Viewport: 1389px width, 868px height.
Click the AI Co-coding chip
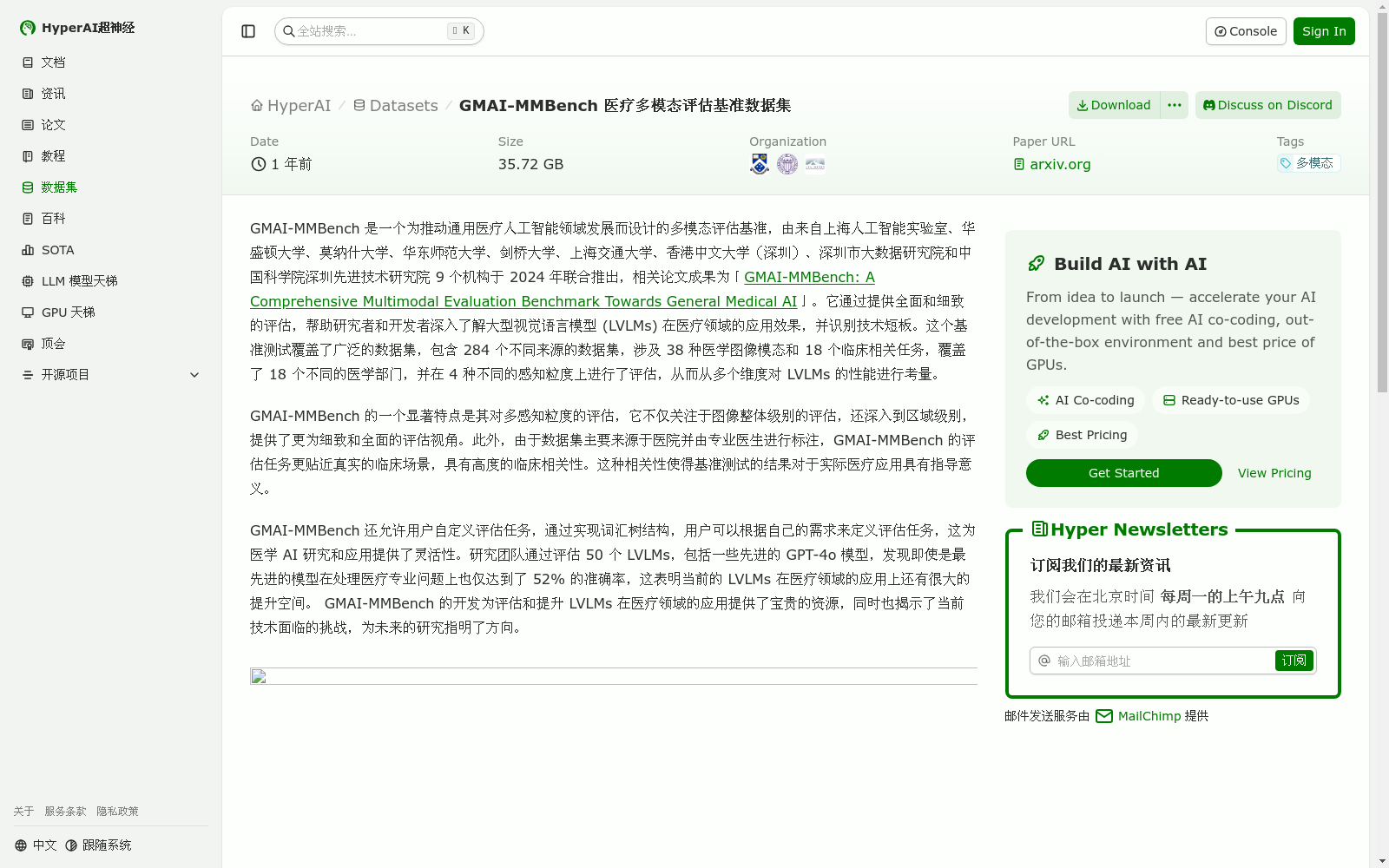point(1085,400)
